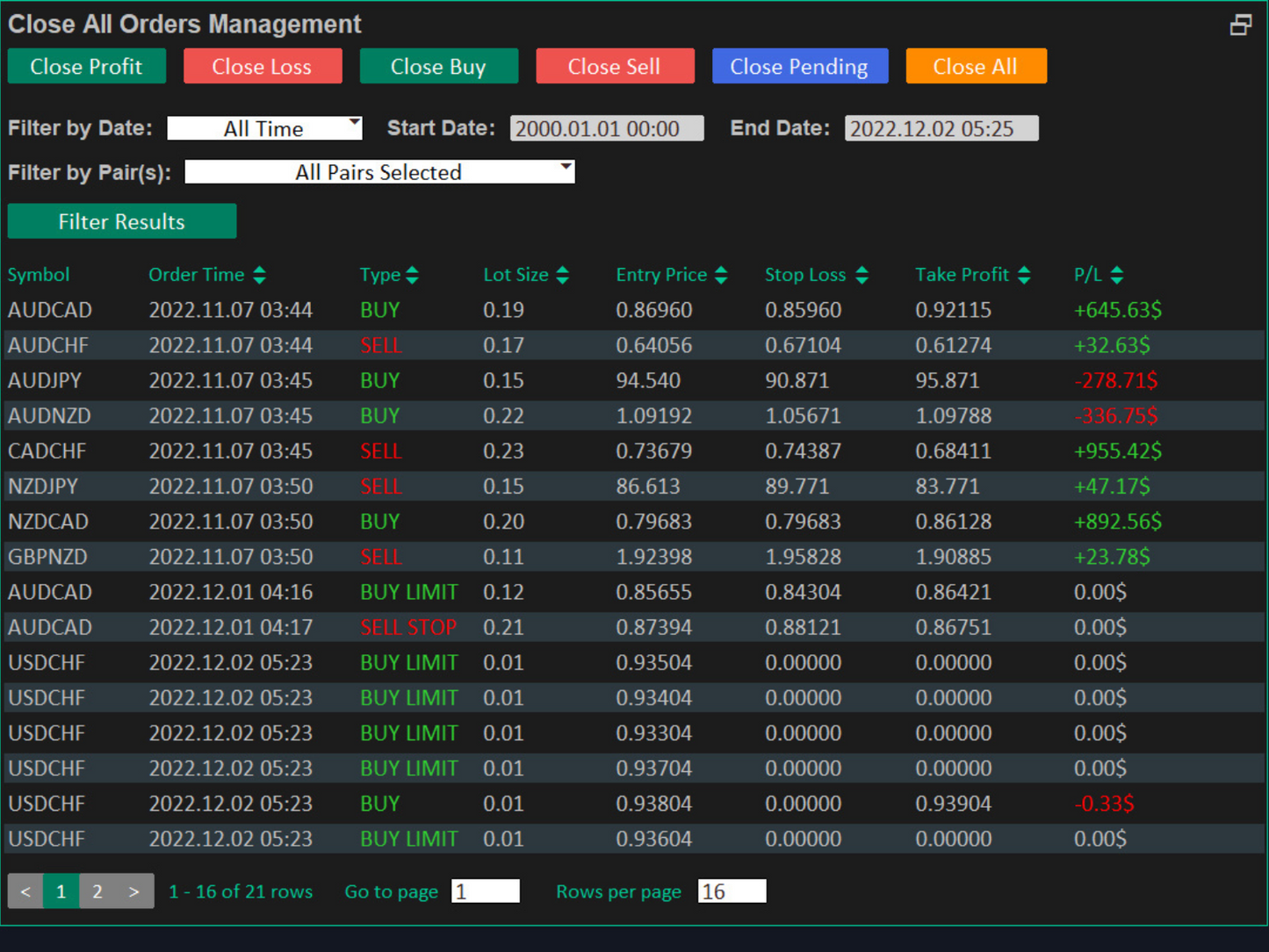Focus the Rows per page input
Screen dimensions: 1269x952
tap(732, 891)
